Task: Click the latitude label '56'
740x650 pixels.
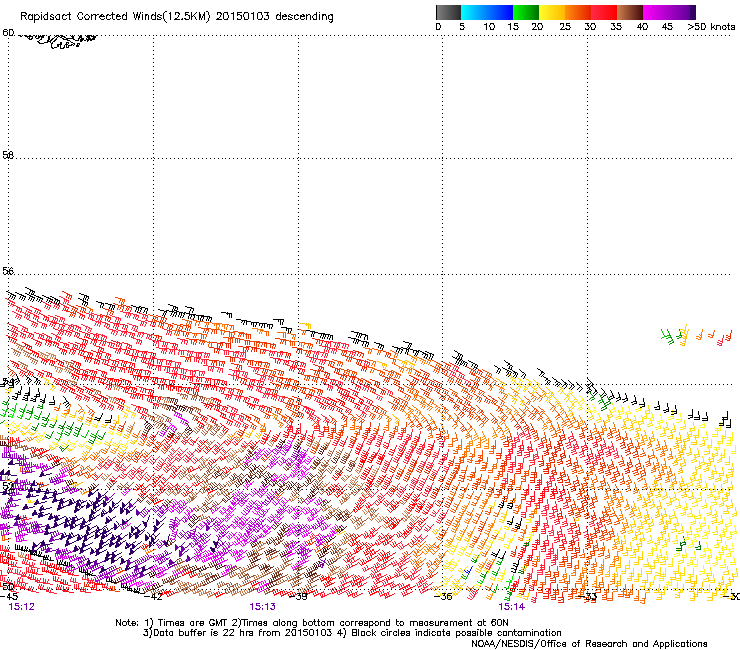Action: click(x=8, y=271)
